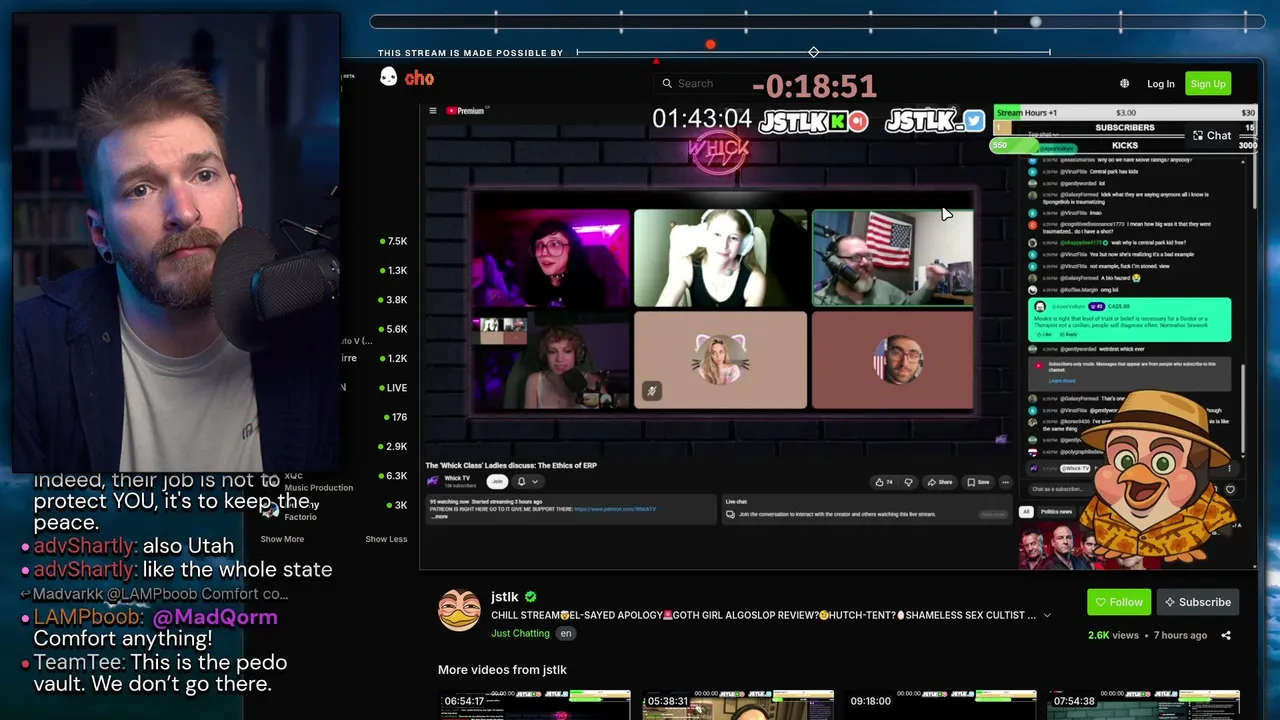Image resolution: width=1280 pixels, height=720 pixels.
Task: Open YouTube video more actions menu
Action: tap(1005, 482)
